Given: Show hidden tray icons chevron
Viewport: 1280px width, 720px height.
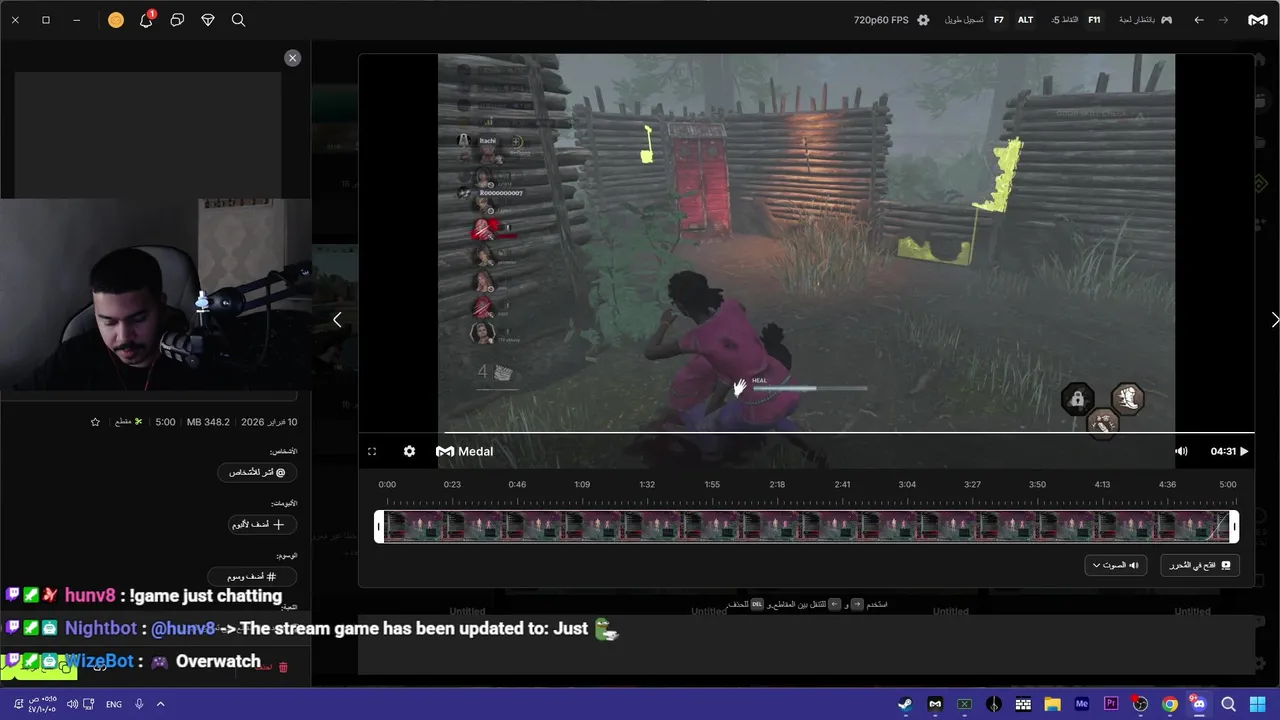Looking at the screenshot, I should click(160, 704).
